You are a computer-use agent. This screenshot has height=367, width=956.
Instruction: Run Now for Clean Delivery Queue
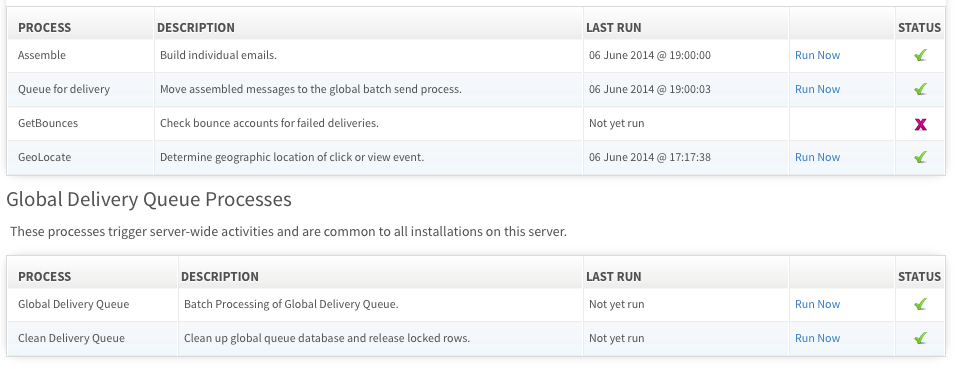(x=817, y=338)
